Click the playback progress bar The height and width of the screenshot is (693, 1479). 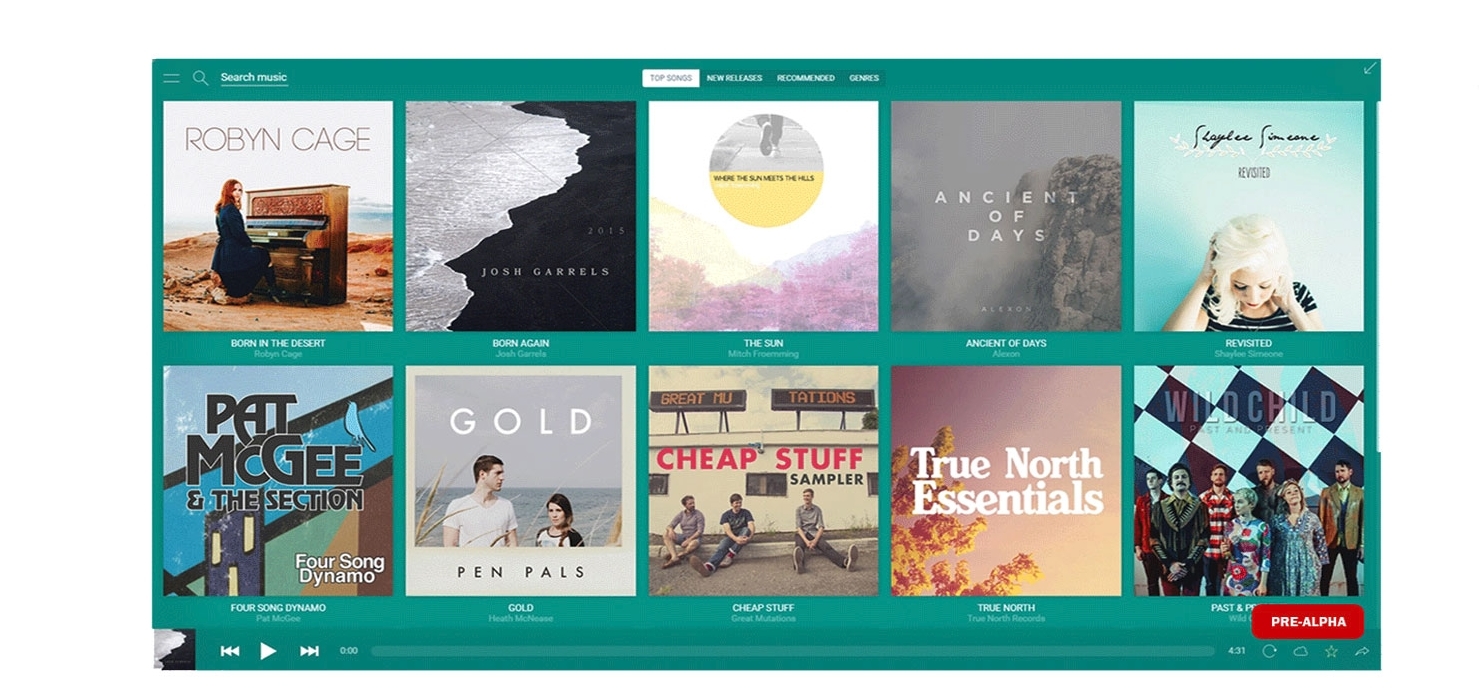point(792,651)
